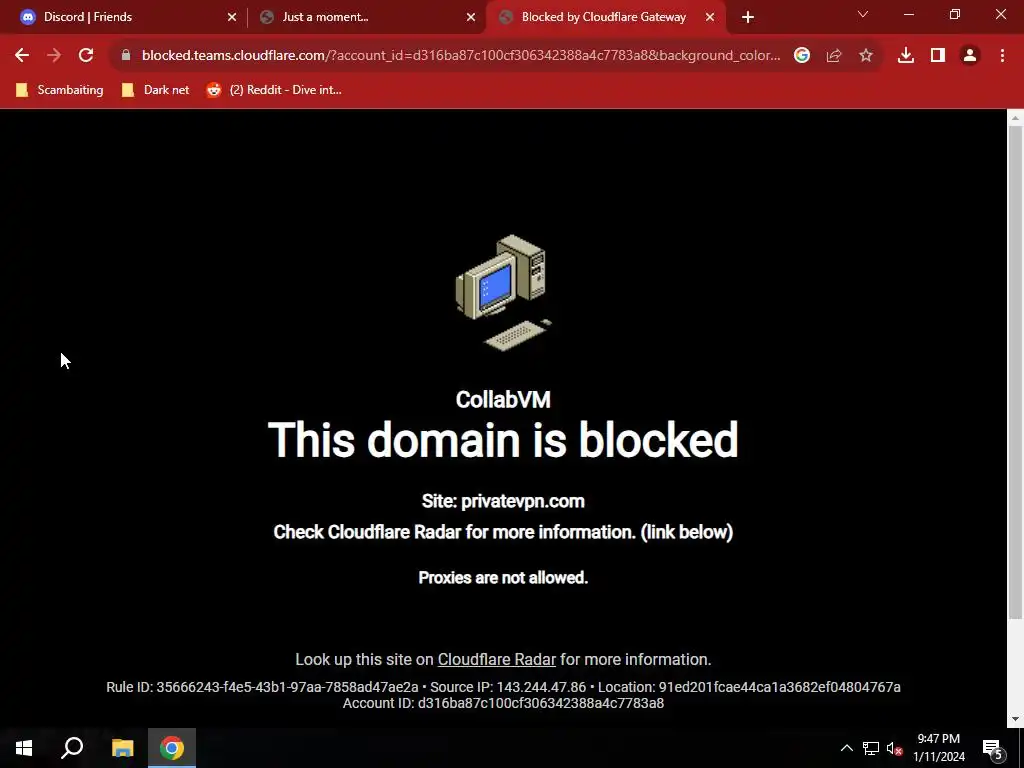Screen dimensions: 1024x768
Task: Open the Scambaiting bookmarks folder
Action: tap(59, 90)
